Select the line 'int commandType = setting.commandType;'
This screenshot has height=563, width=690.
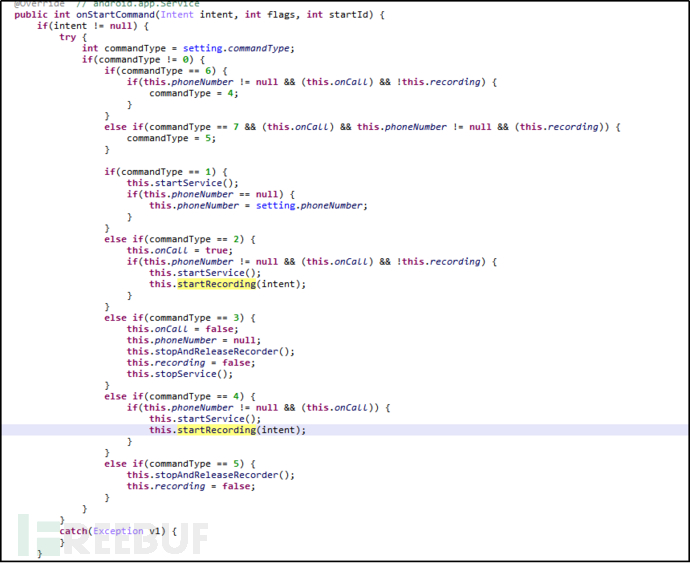click(x=188, y=48)
